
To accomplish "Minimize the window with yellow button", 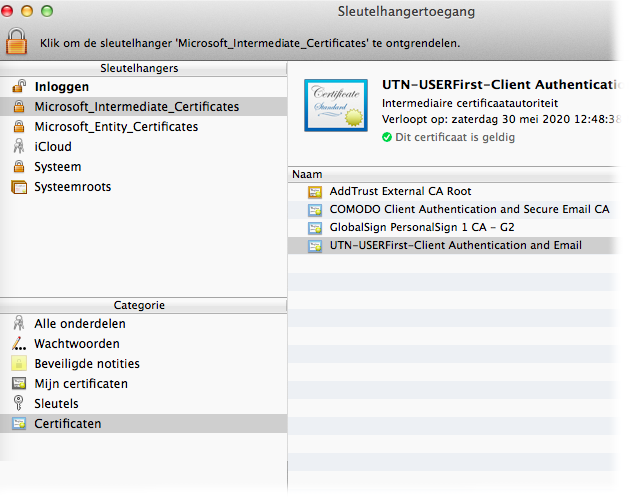I will tap(27, 11).
